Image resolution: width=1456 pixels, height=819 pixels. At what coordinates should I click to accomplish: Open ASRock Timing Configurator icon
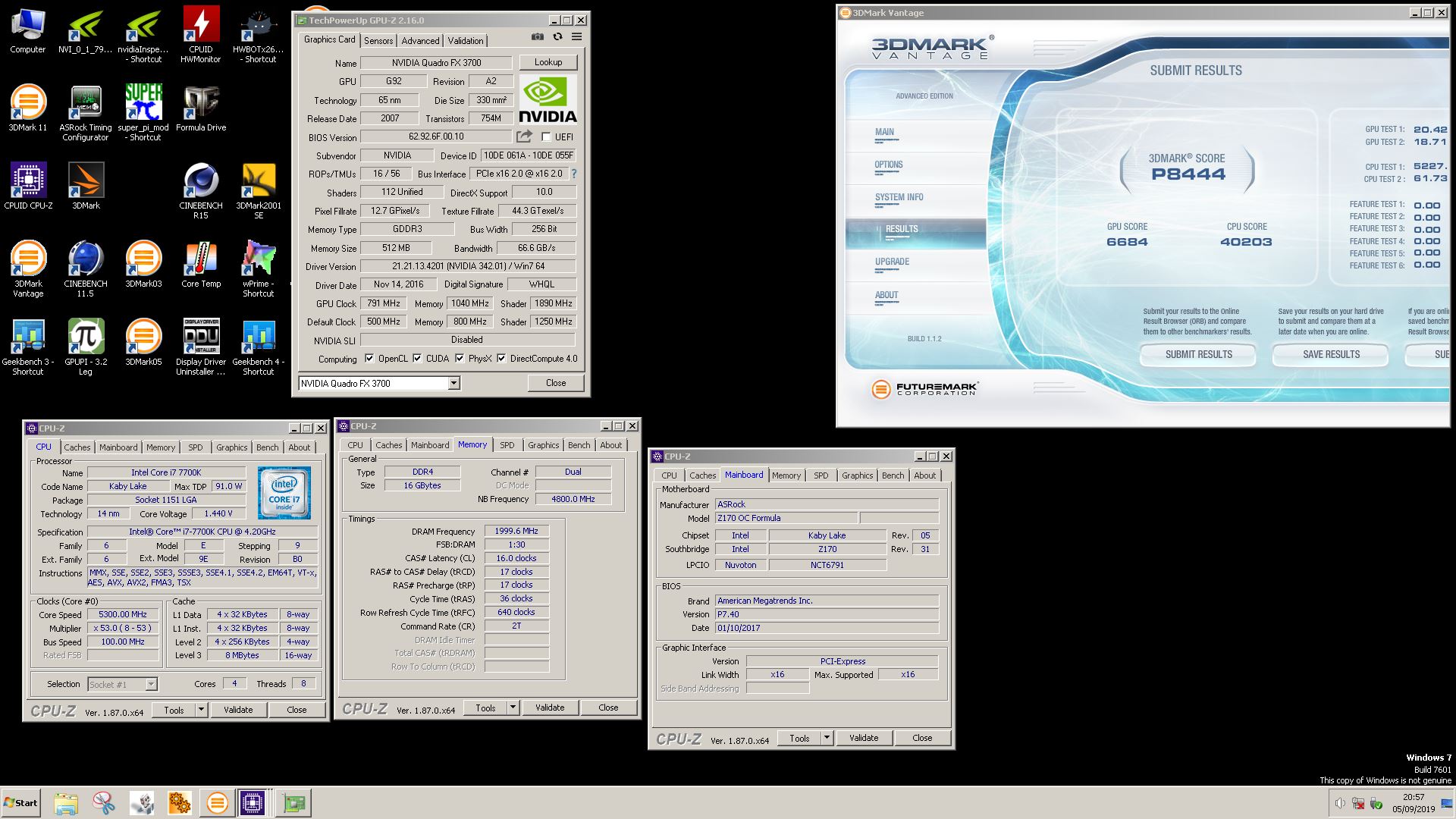click(x=86, y=112)
